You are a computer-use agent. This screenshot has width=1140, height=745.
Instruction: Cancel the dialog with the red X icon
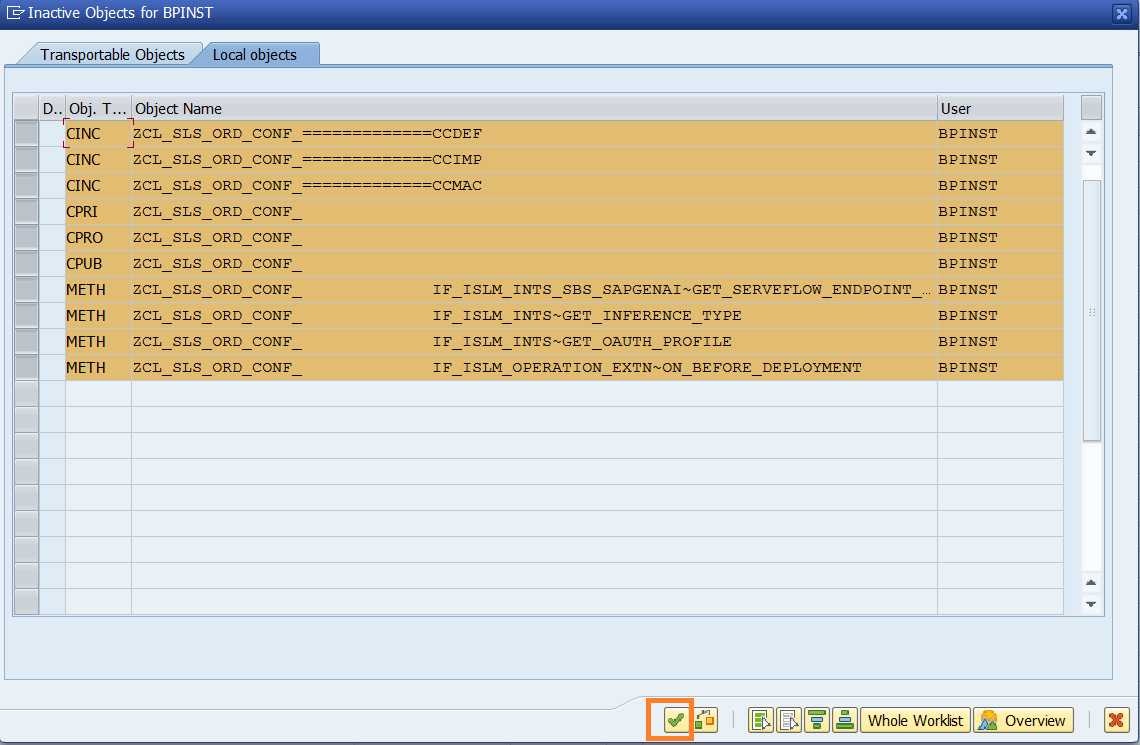tap(1116, 720)
